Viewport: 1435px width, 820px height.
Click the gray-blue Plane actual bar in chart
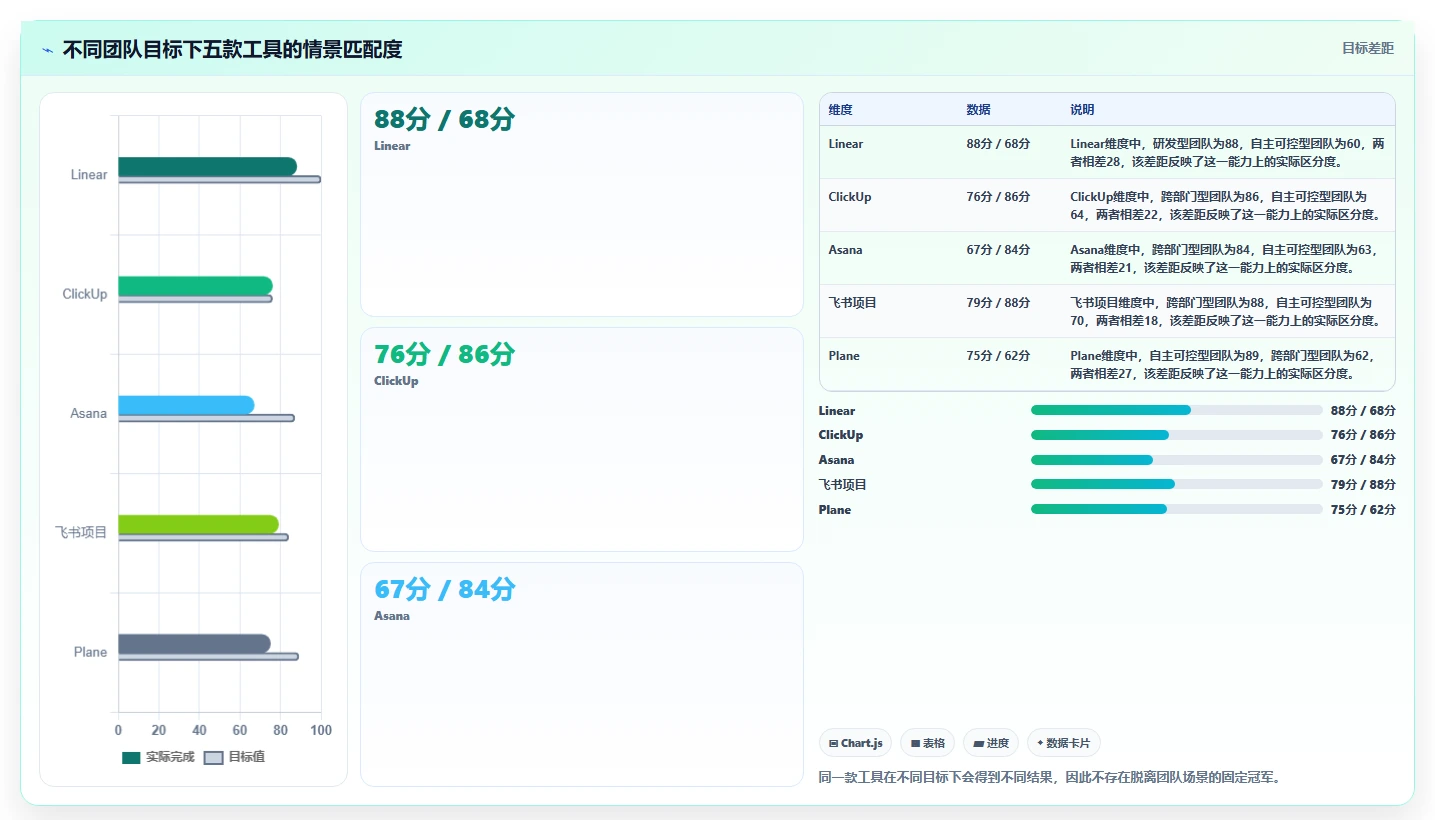click(194, 643)
